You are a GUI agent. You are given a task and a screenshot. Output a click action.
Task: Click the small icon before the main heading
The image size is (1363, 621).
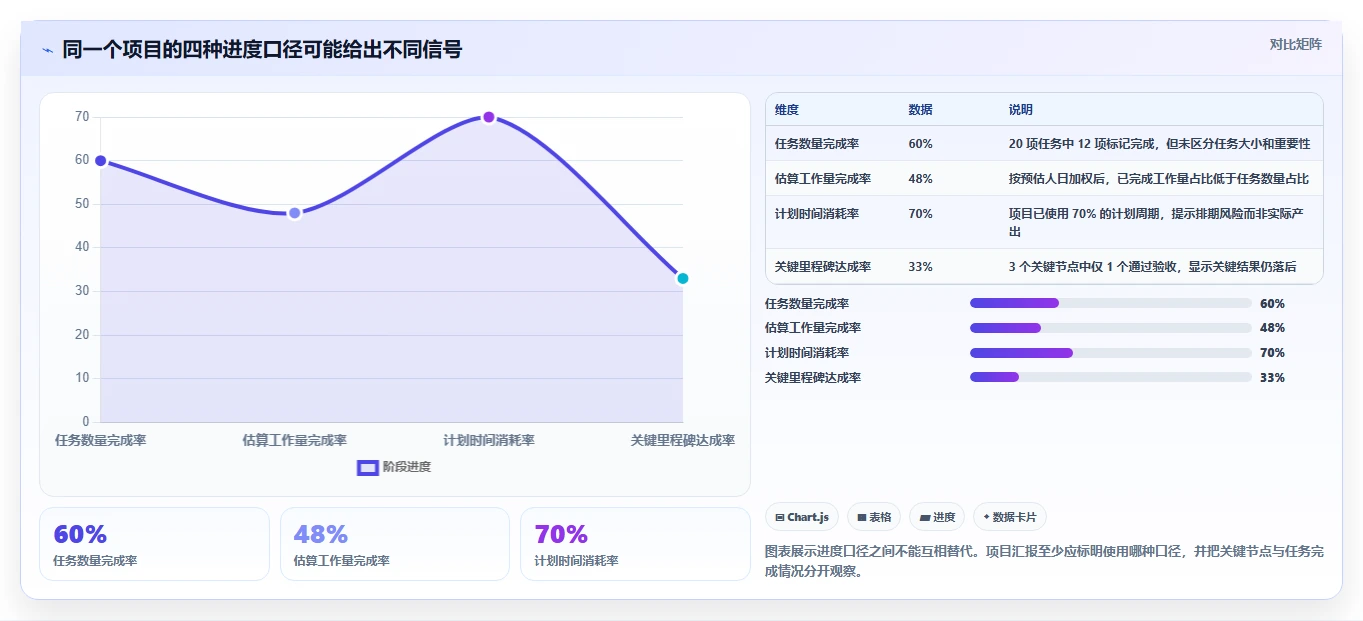coord(47,50)
